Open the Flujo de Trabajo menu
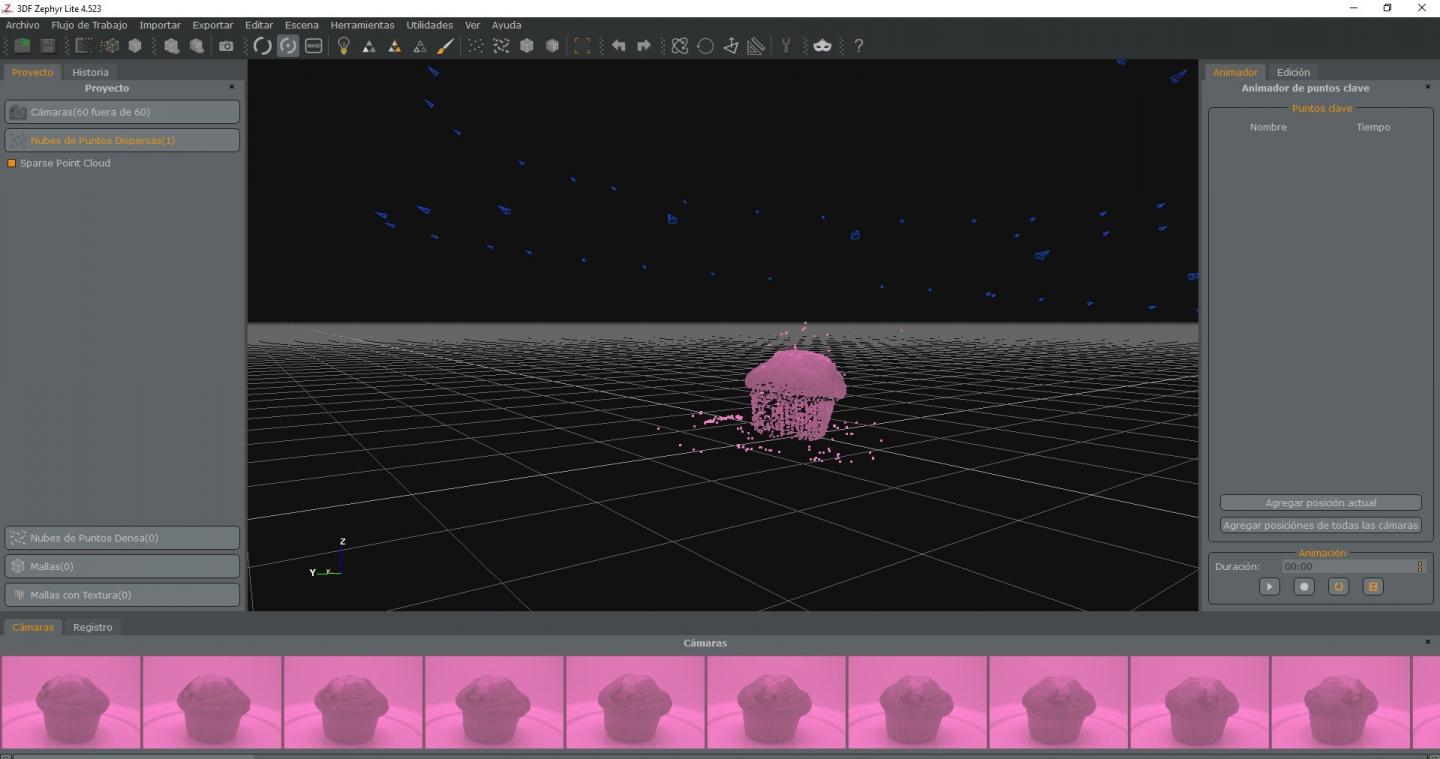The image size is (1440, 759). [89, 25]
